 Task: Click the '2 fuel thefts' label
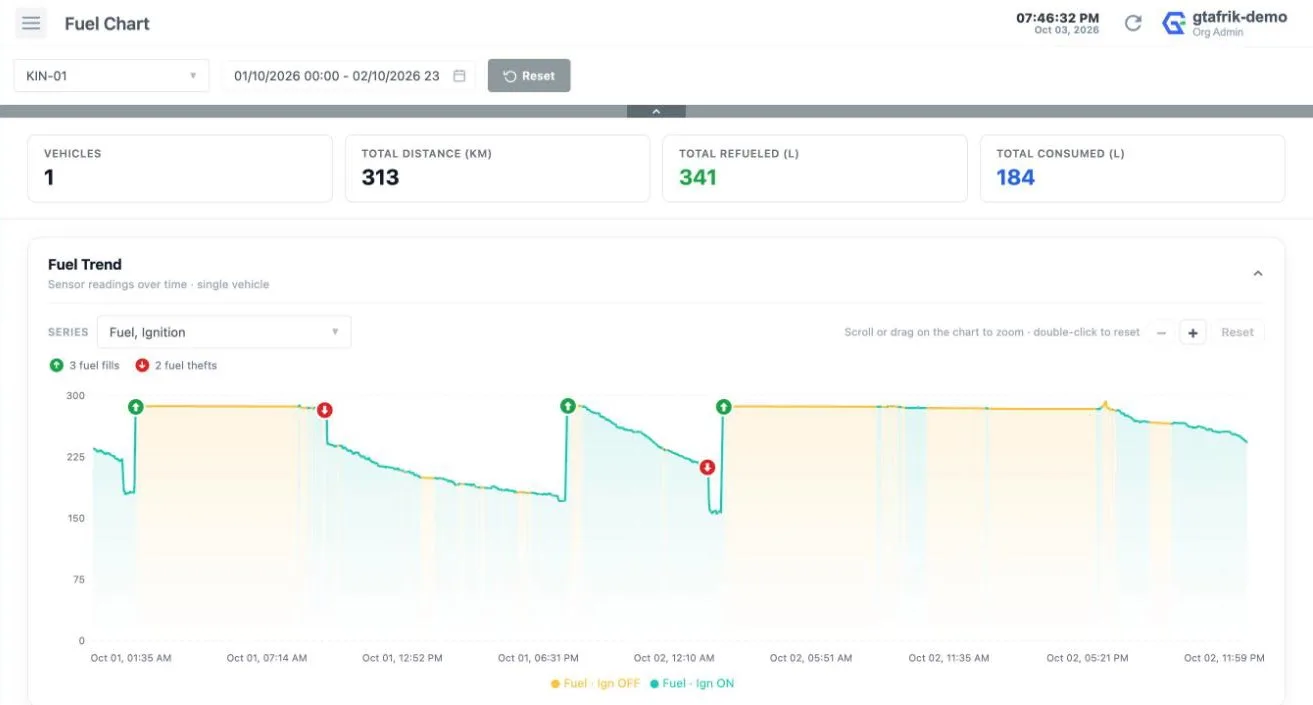tap(186, 365)
